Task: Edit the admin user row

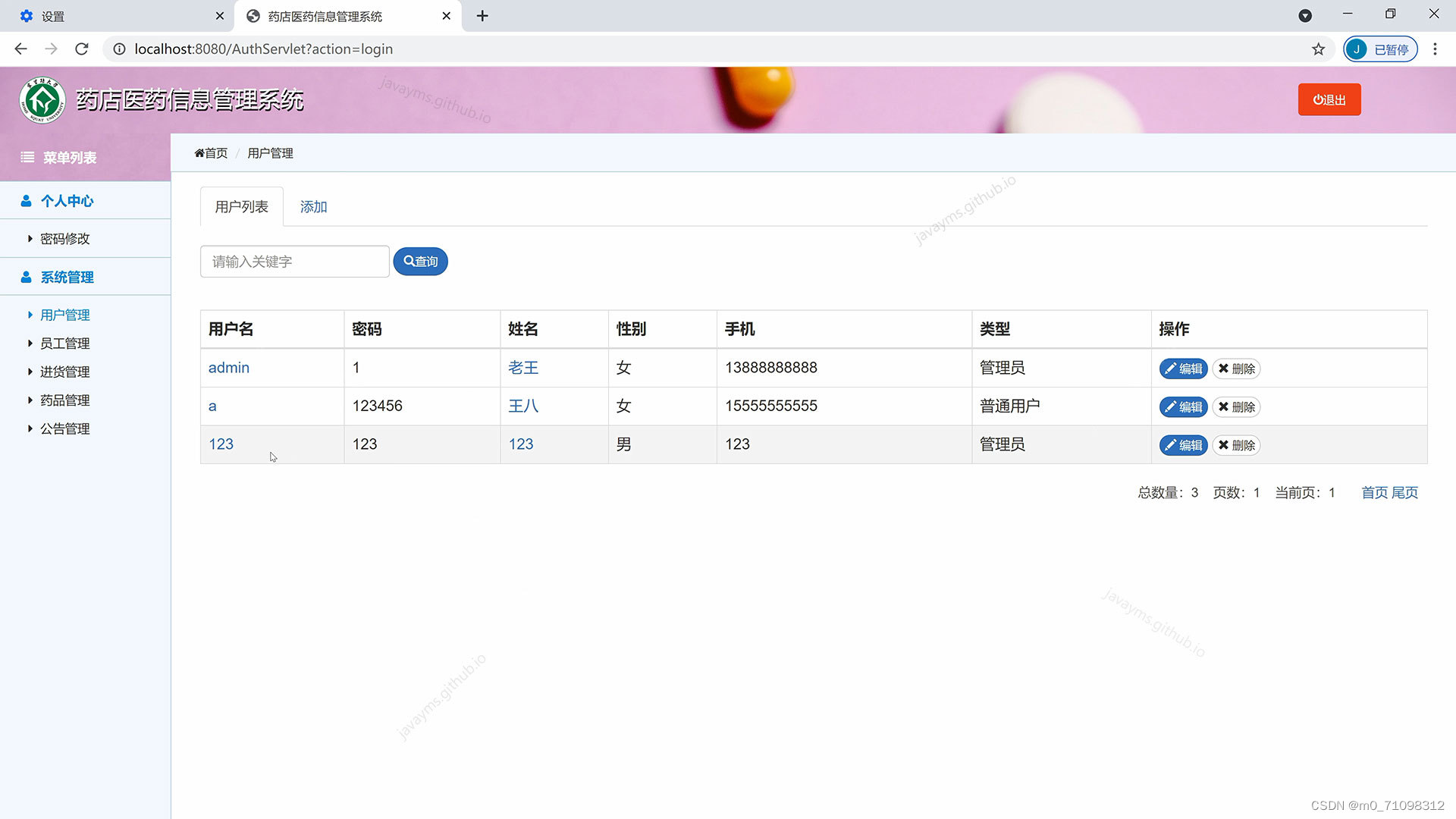Action: point(1183,369)
